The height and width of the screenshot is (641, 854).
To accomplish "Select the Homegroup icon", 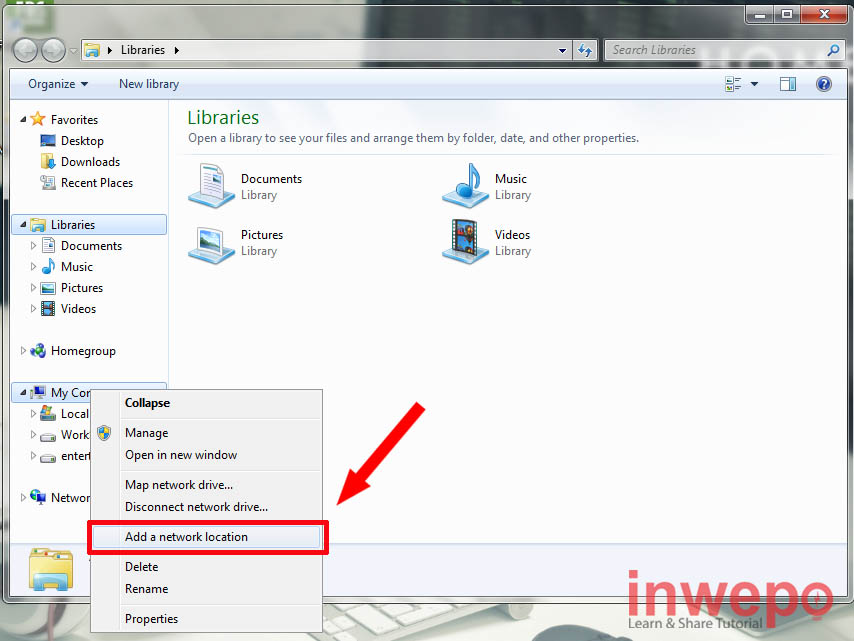I will point(38,351).
